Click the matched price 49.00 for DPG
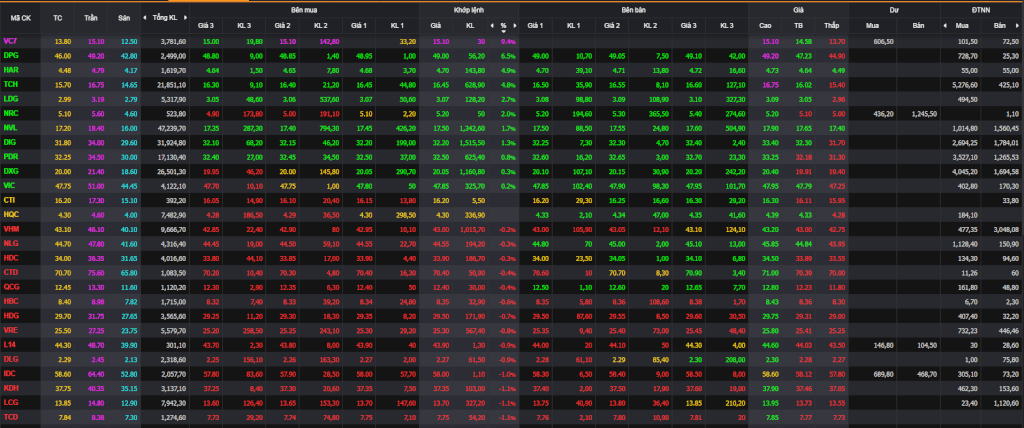Viewport: 1024px width, 428px height. point(440,56)
